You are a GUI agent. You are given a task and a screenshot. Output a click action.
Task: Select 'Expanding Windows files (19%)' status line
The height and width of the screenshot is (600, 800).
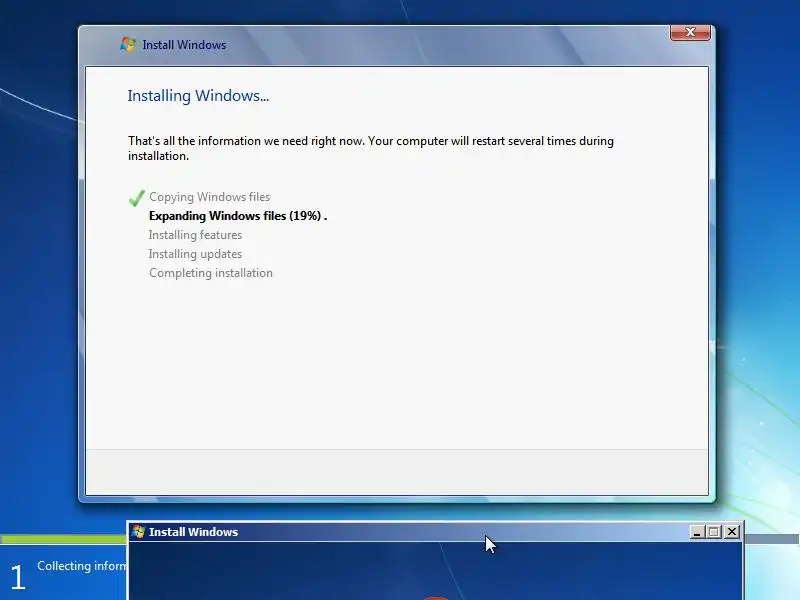pos(238,216)
